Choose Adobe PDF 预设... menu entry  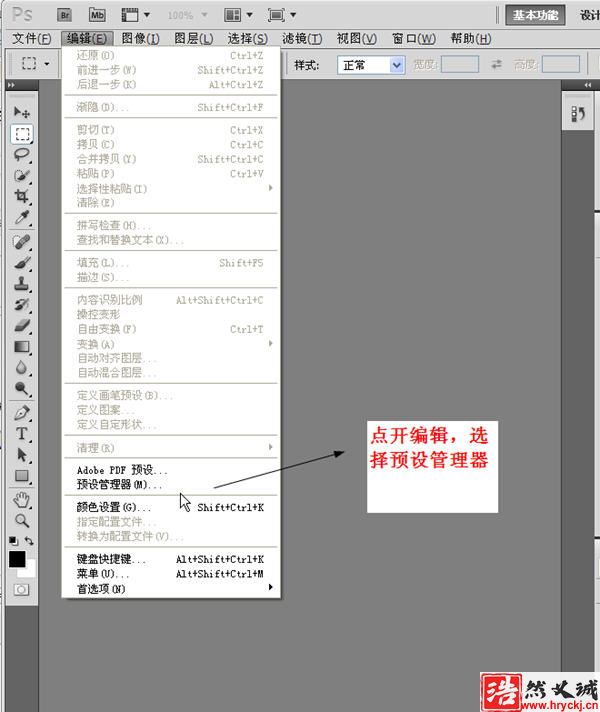[171, 470]
